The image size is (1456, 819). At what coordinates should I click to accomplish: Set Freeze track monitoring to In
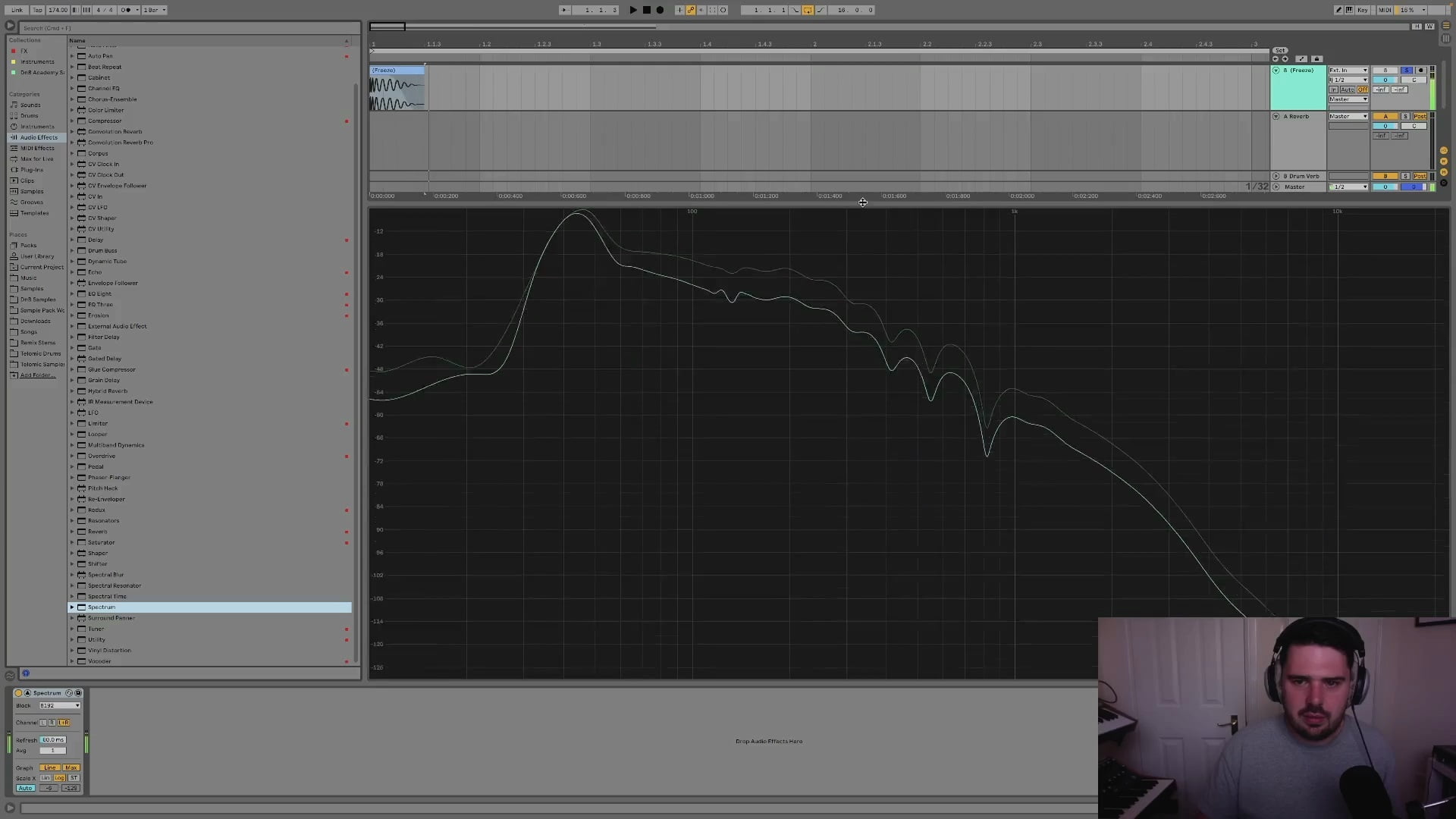pos(1333,89)
